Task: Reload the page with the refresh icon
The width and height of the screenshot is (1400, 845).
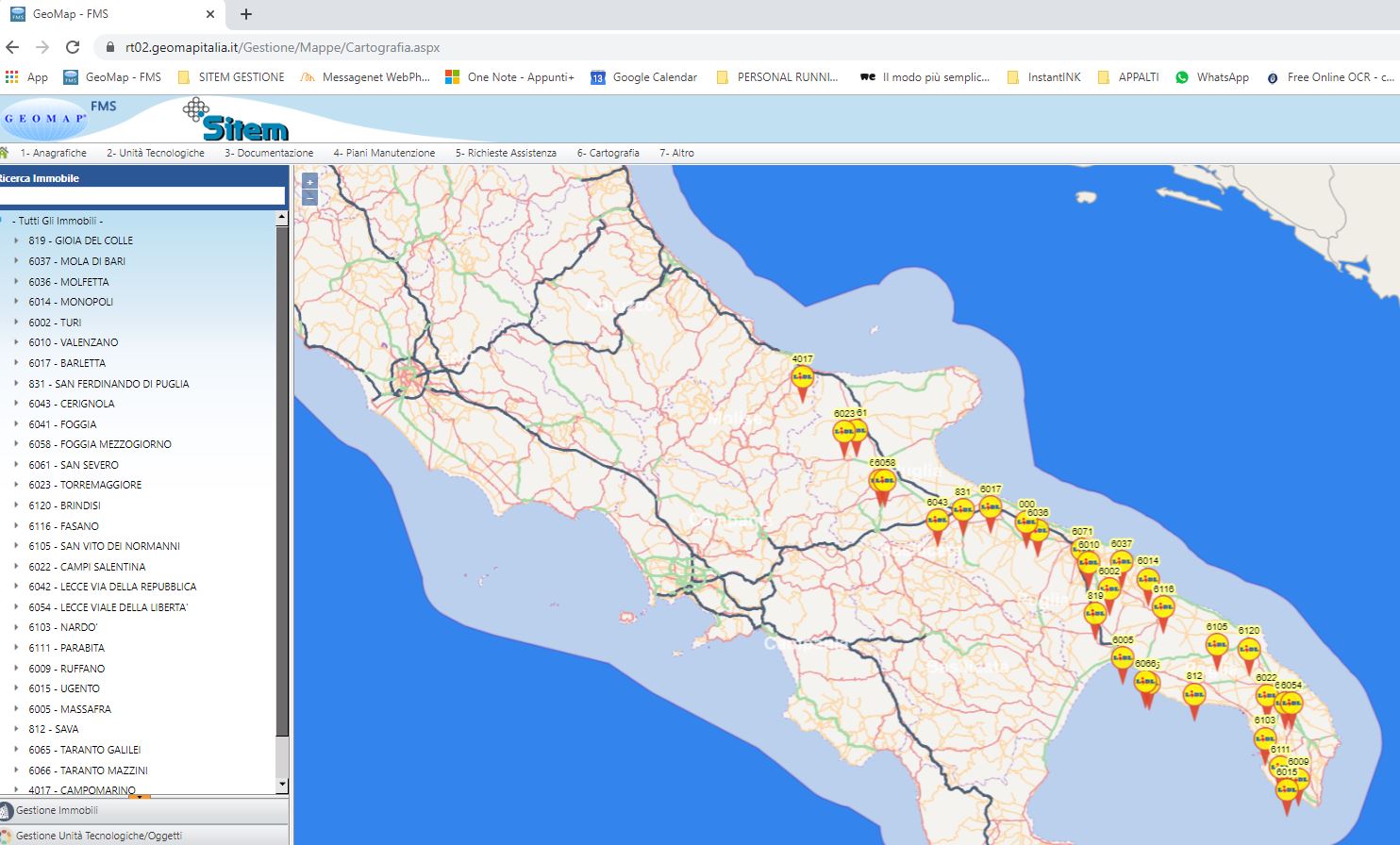Action: [x=73, y=47]
